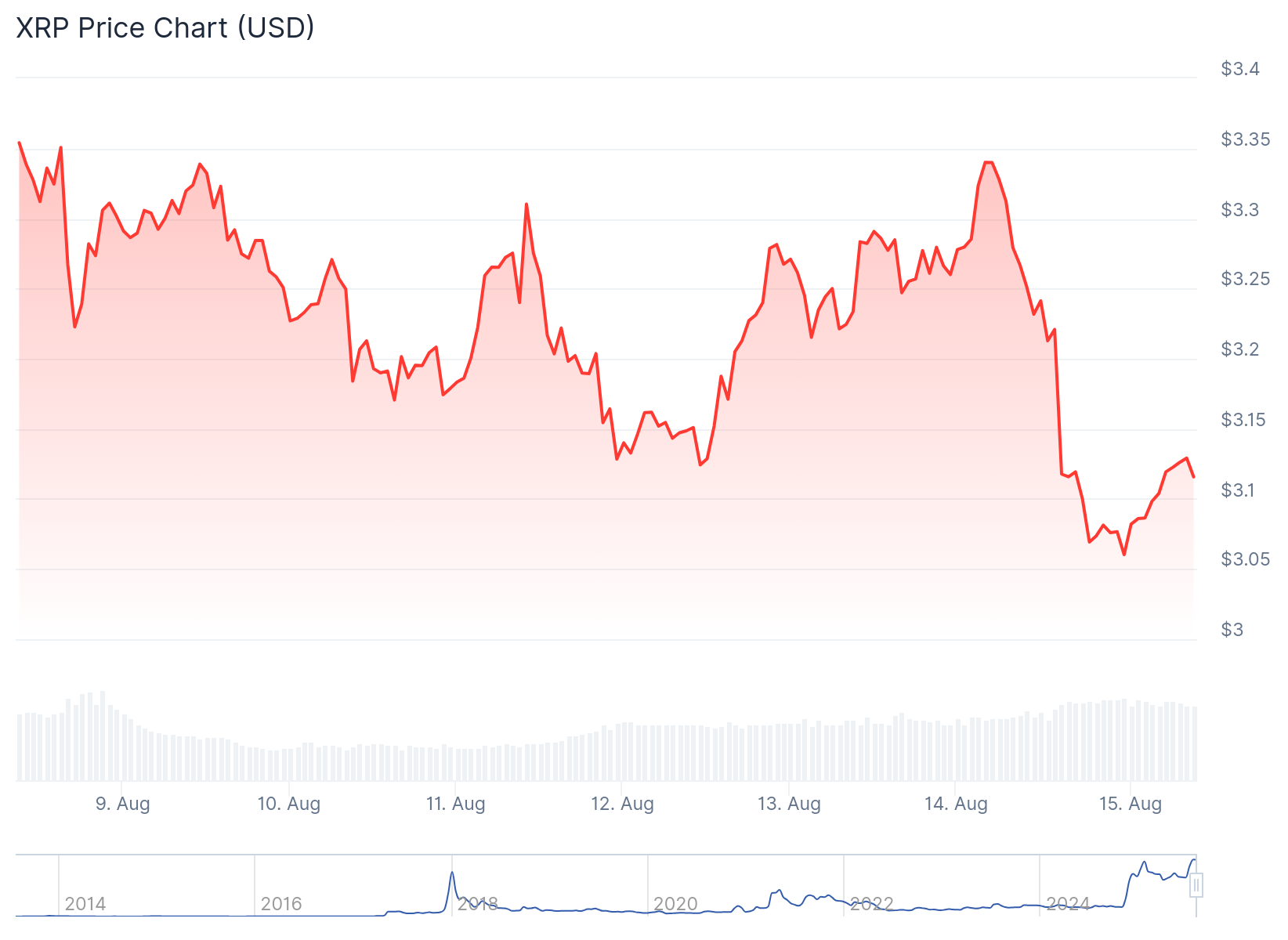Select the 2016 label in the navigator
The width and height of the screenshot is (1288, 940).
click(x=281, y=904)
